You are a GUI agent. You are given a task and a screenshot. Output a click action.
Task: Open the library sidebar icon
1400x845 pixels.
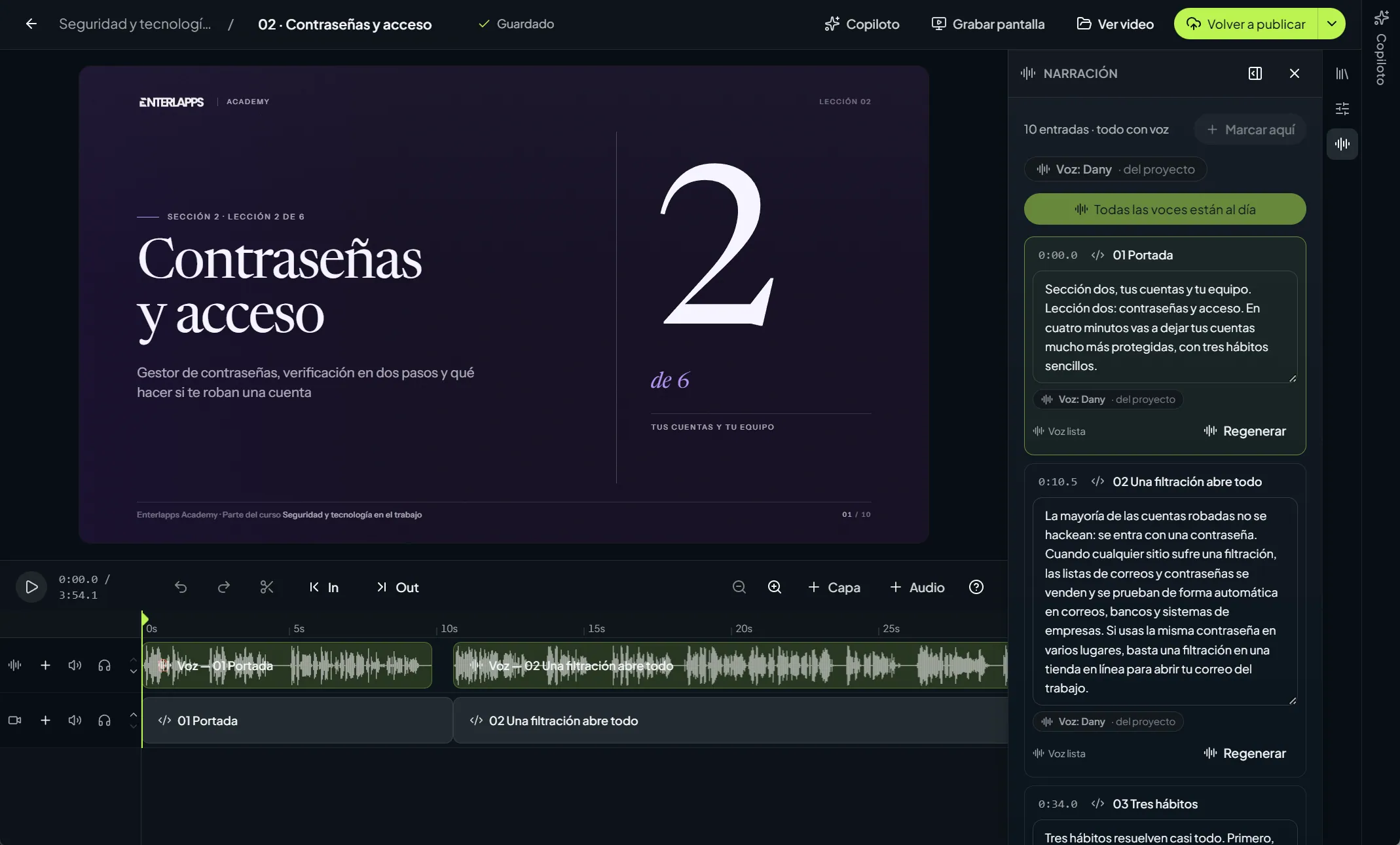pyautogui.click(x=1342, y=74)
